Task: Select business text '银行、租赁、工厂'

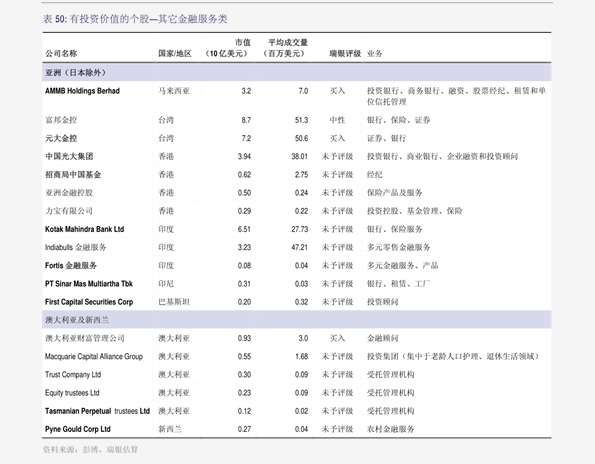Action: pos(398,284)
